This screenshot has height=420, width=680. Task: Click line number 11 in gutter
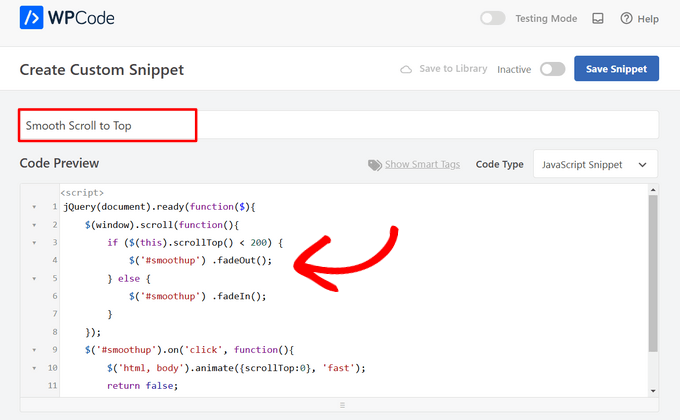52,386
